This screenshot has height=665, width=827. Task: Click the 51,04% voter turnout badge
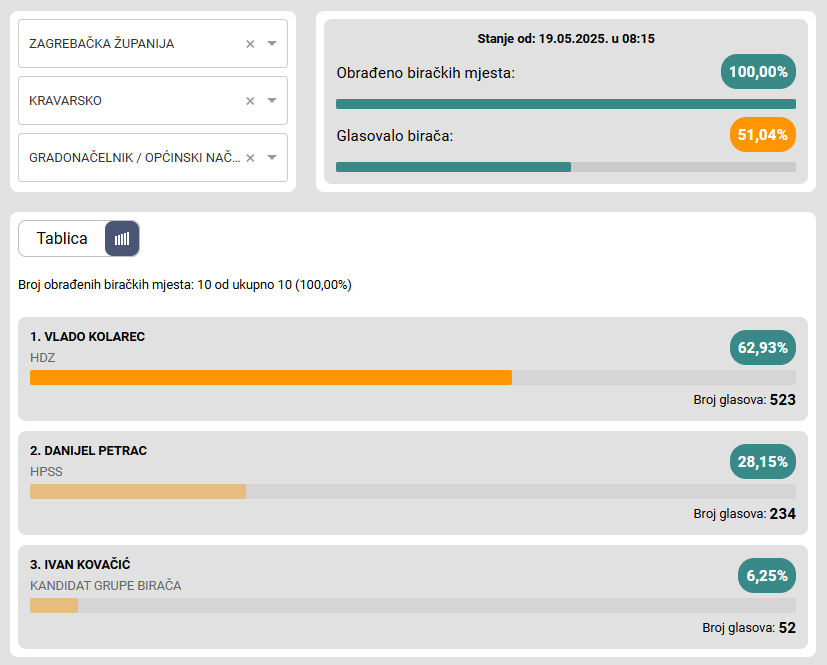pos(763,135)
